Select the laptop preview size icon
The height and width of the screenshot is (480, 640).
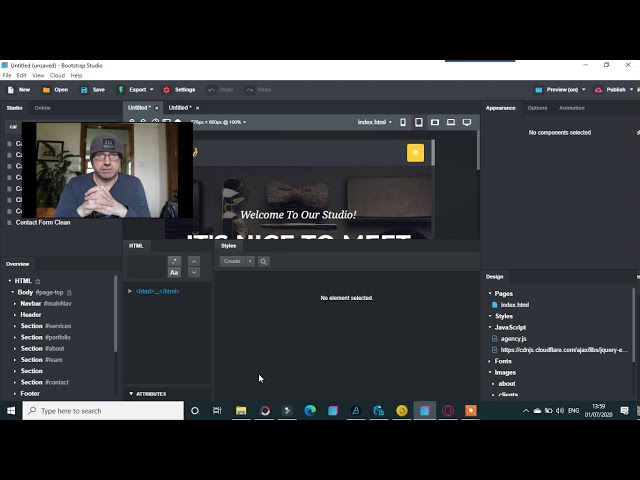[x=451, y=122]
